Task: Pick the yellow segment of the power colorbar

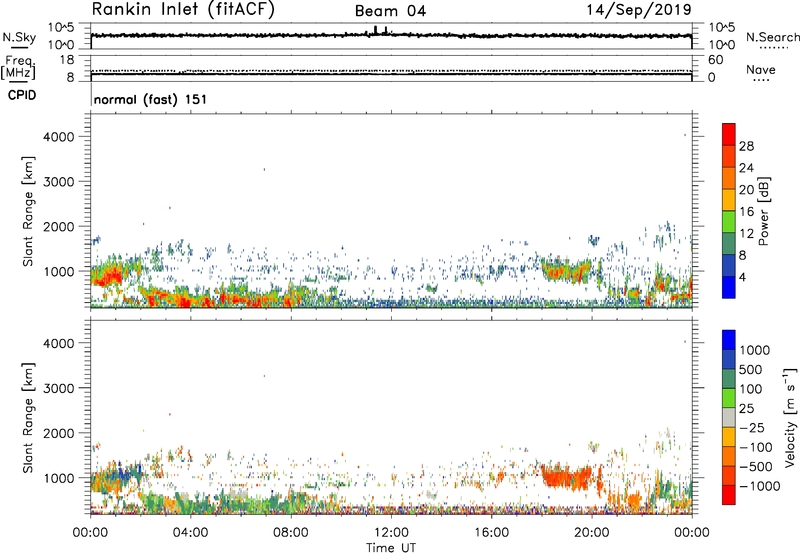Action: 729,199
